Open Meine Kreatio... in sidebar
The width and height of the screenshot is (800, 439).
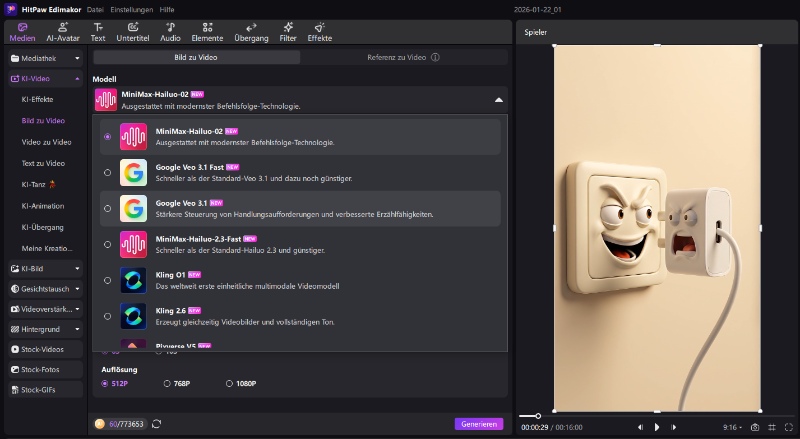pyautogui.click(x=46, y=249)
